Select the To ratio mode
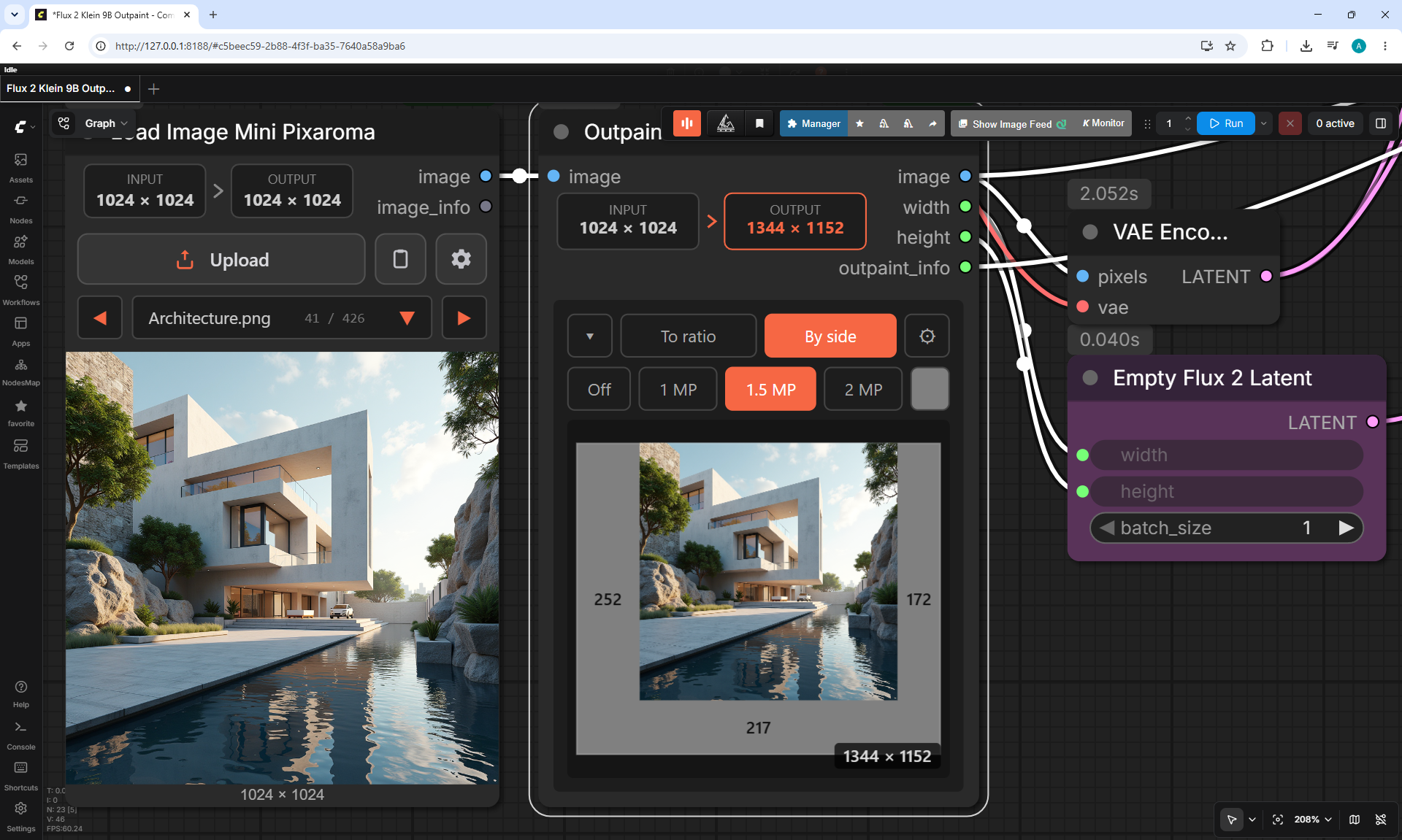 click(689, 336)
